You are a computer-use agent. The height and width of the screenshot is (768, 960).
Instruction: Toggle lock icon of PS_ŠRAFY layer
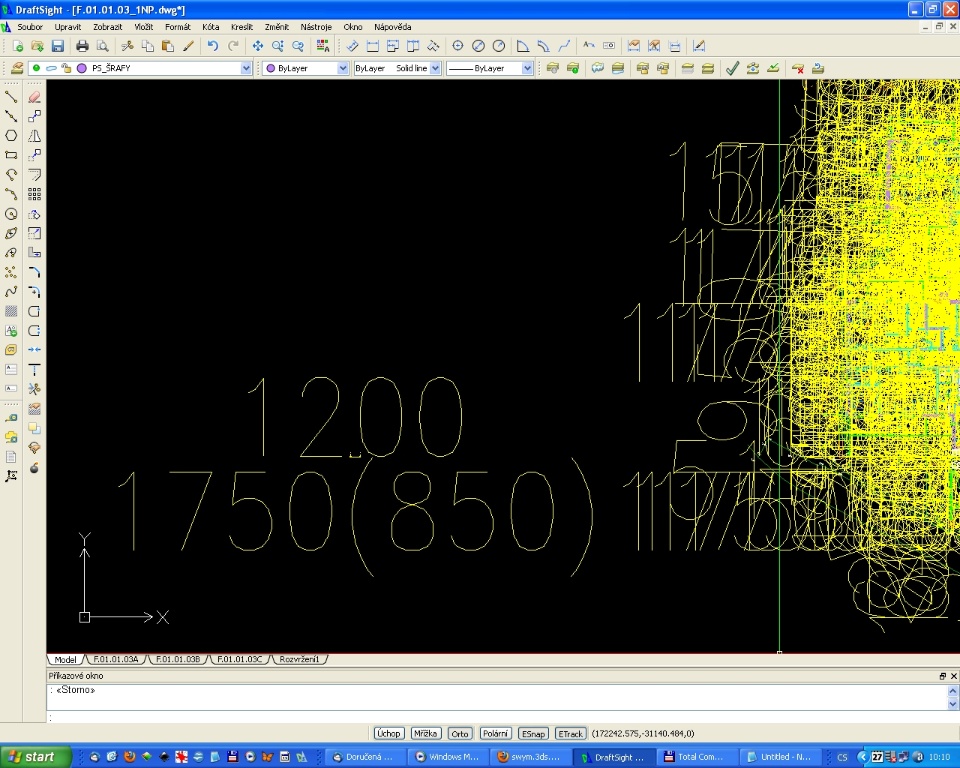point(66,68)
